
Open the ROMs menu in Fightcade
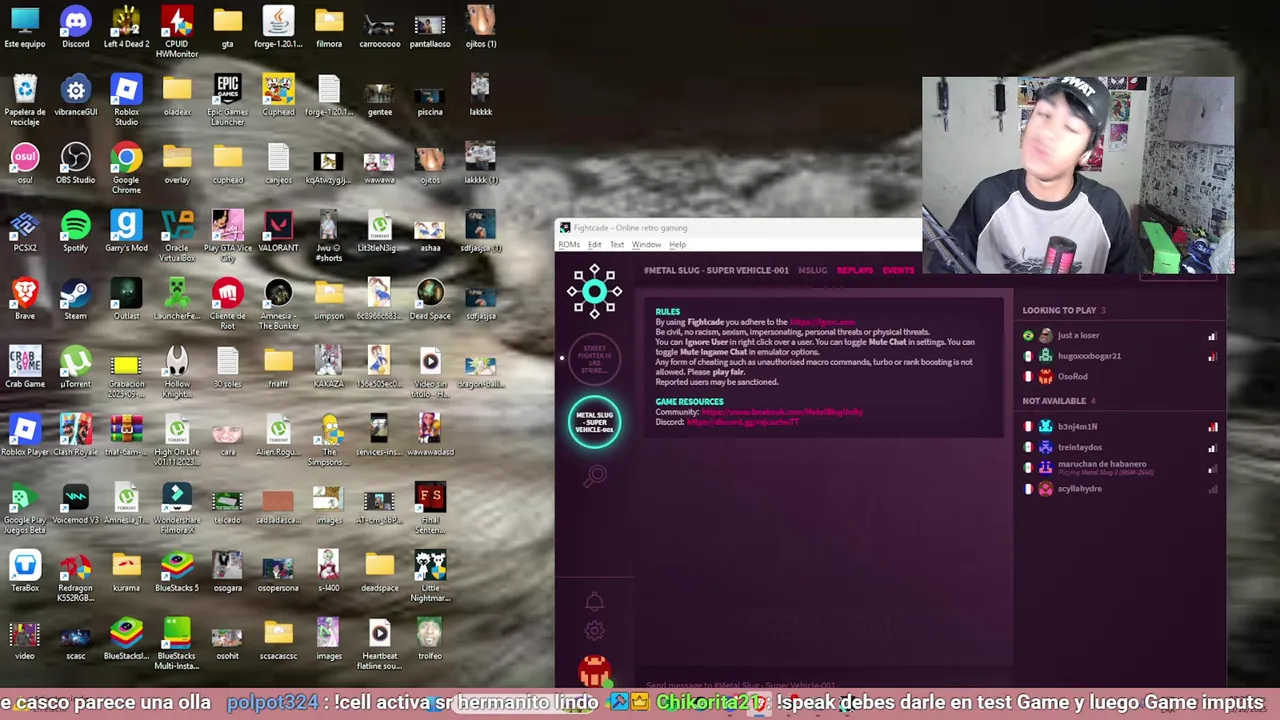[569, 245]
